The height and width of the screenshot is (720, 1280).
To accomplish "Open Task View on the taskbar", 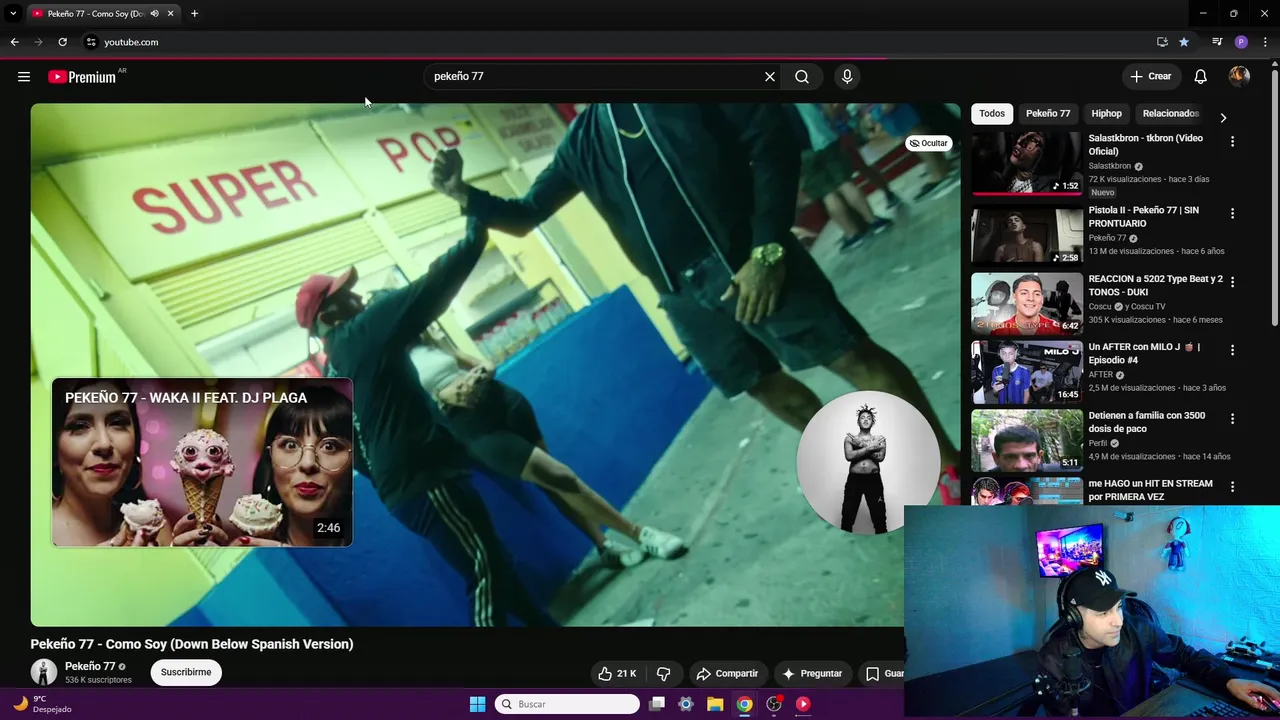I will click(x=657, y=704).
